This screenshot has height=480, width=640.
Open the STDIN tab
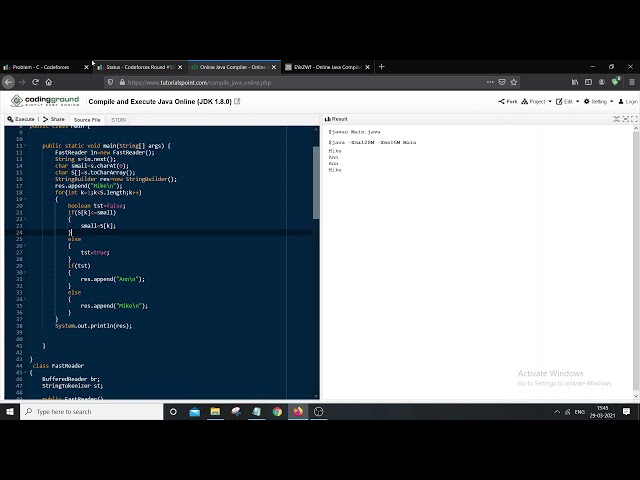pyautogui.click(x=118, y=120)
